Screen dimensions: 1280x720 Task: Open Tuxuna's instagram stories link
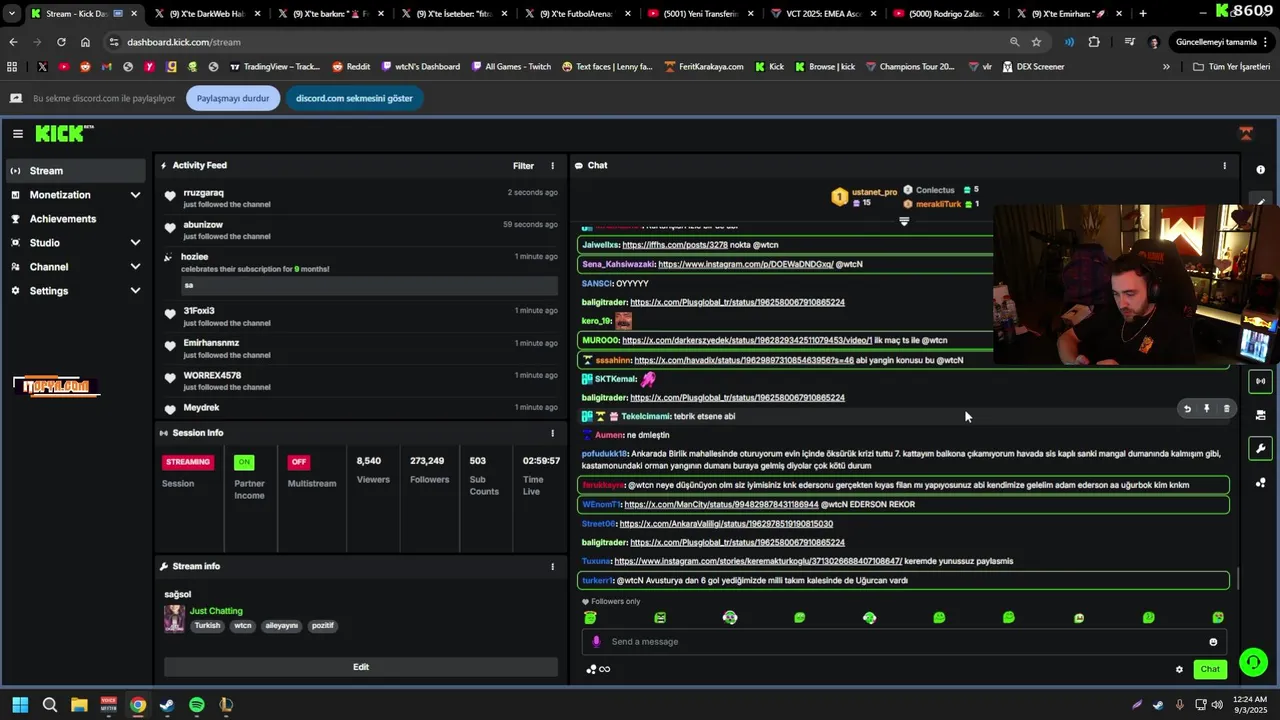click(758, 562)
